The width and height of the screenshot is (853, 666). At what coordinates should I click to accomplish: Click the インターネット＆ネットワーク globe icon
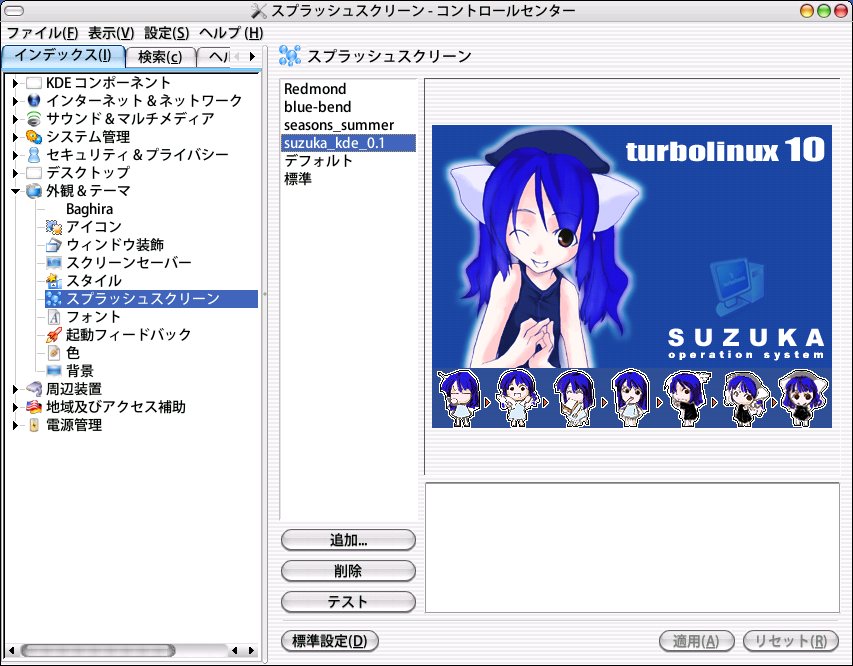(x=34, y=101)
